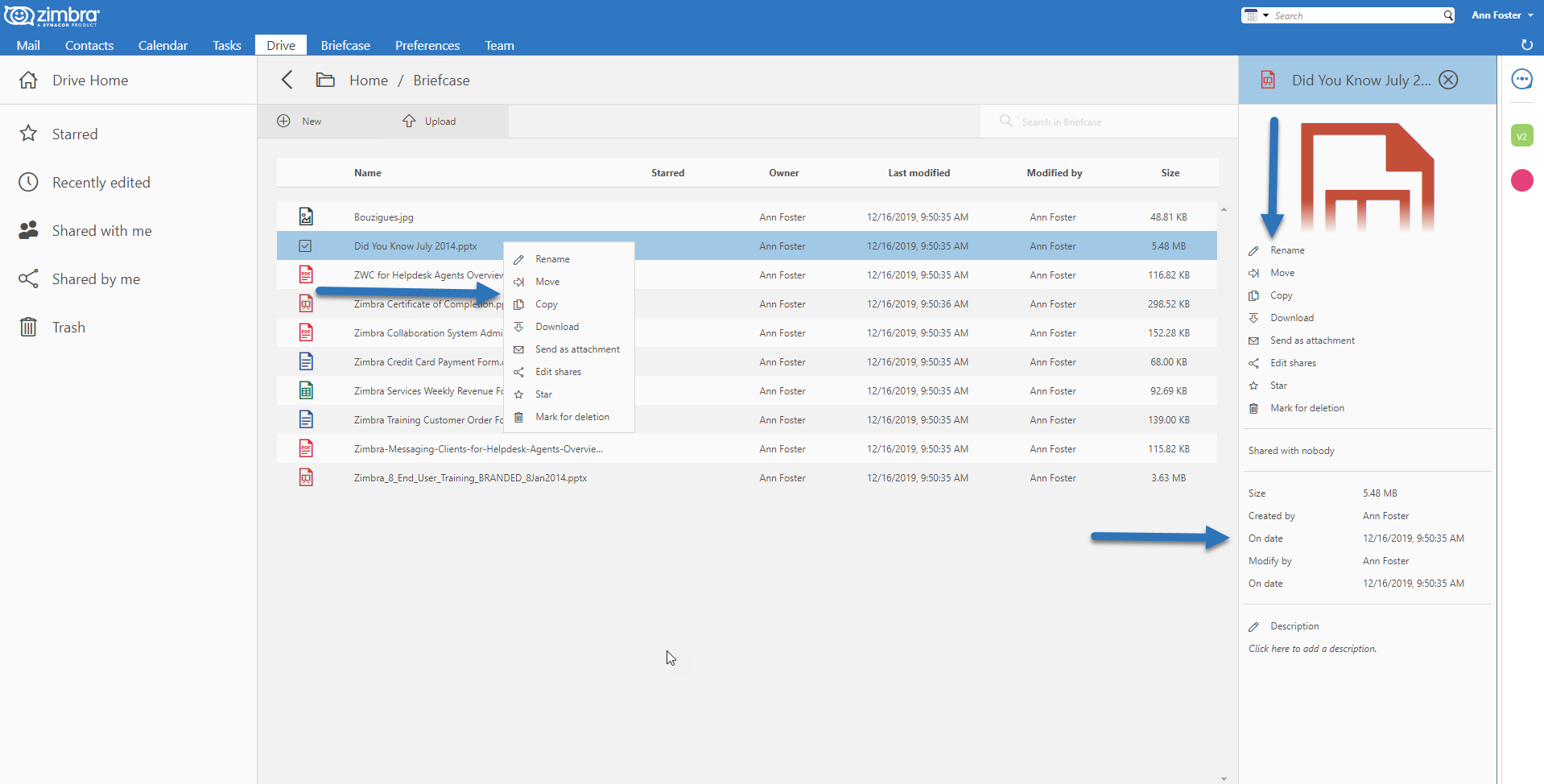Viewport: 1544px width, 784px height.
Task: Click the refresh icon in top right
Action: click(1526, 45)
